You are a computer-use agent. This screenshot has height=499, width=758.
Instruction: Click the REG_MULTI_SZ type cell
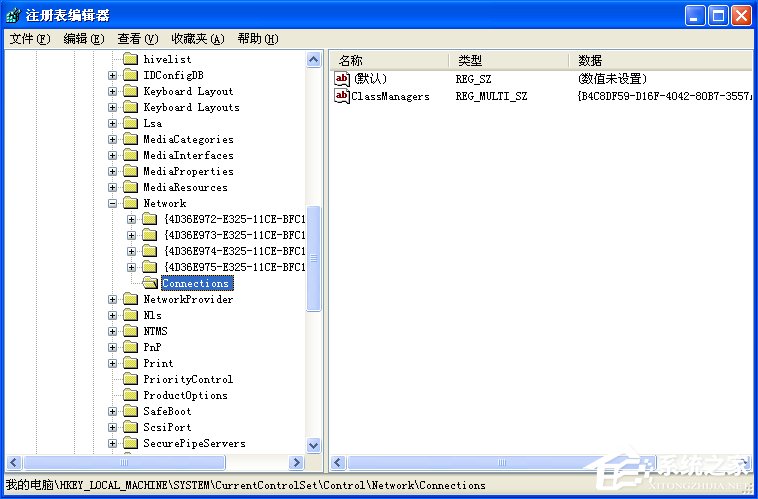point(491,96)
